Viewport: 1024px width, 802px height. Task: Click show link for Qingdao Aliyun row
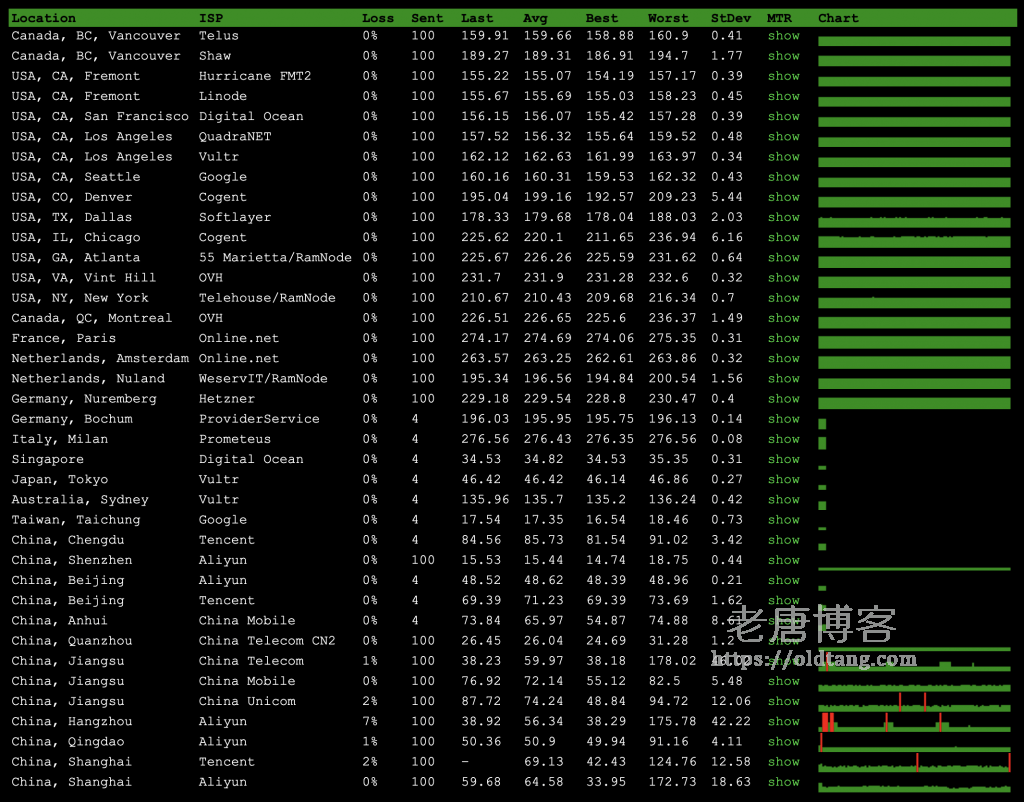click(x=783, y=742)
